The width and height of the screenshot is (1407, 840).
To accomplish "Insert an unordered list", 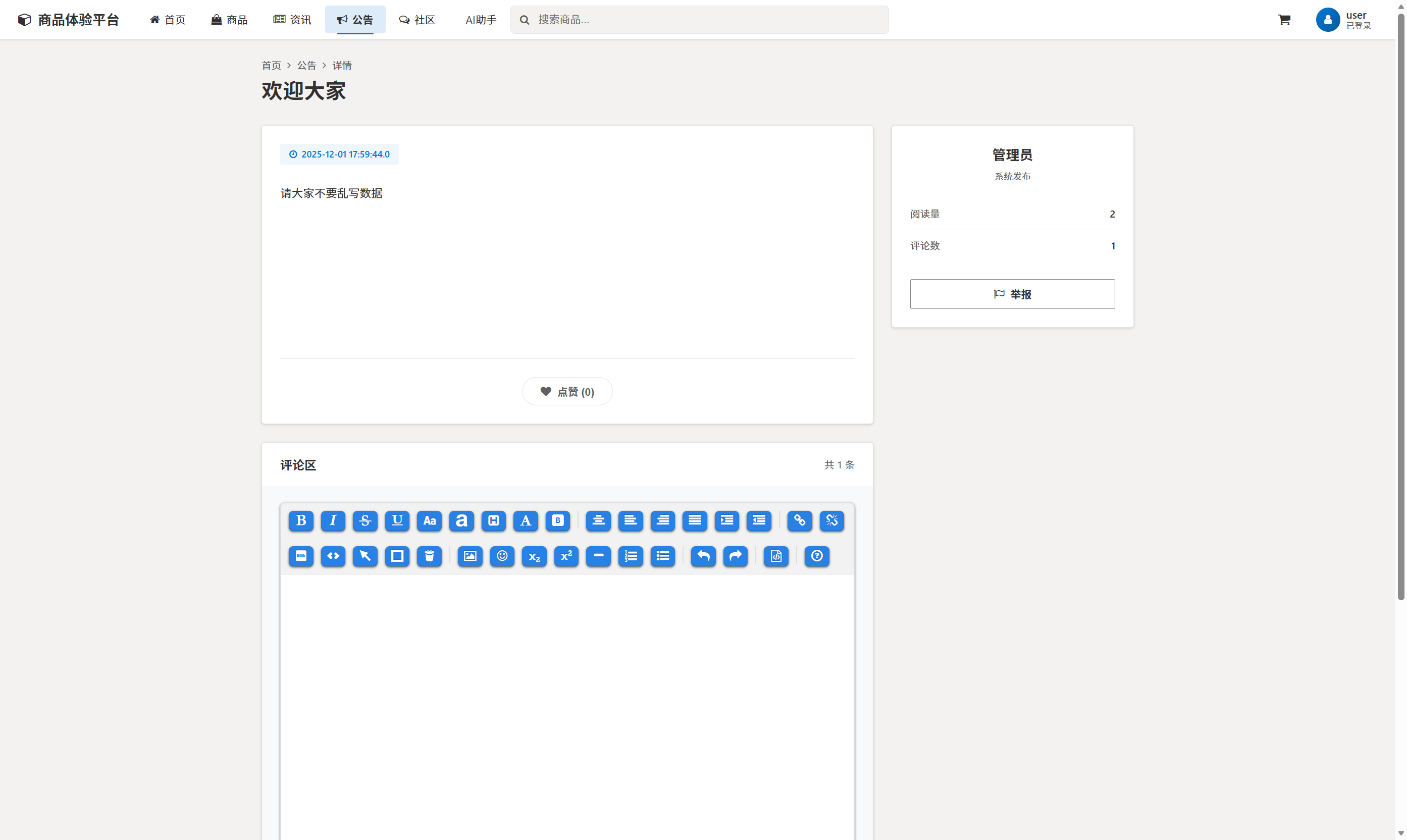I will [x=663, y=556].
